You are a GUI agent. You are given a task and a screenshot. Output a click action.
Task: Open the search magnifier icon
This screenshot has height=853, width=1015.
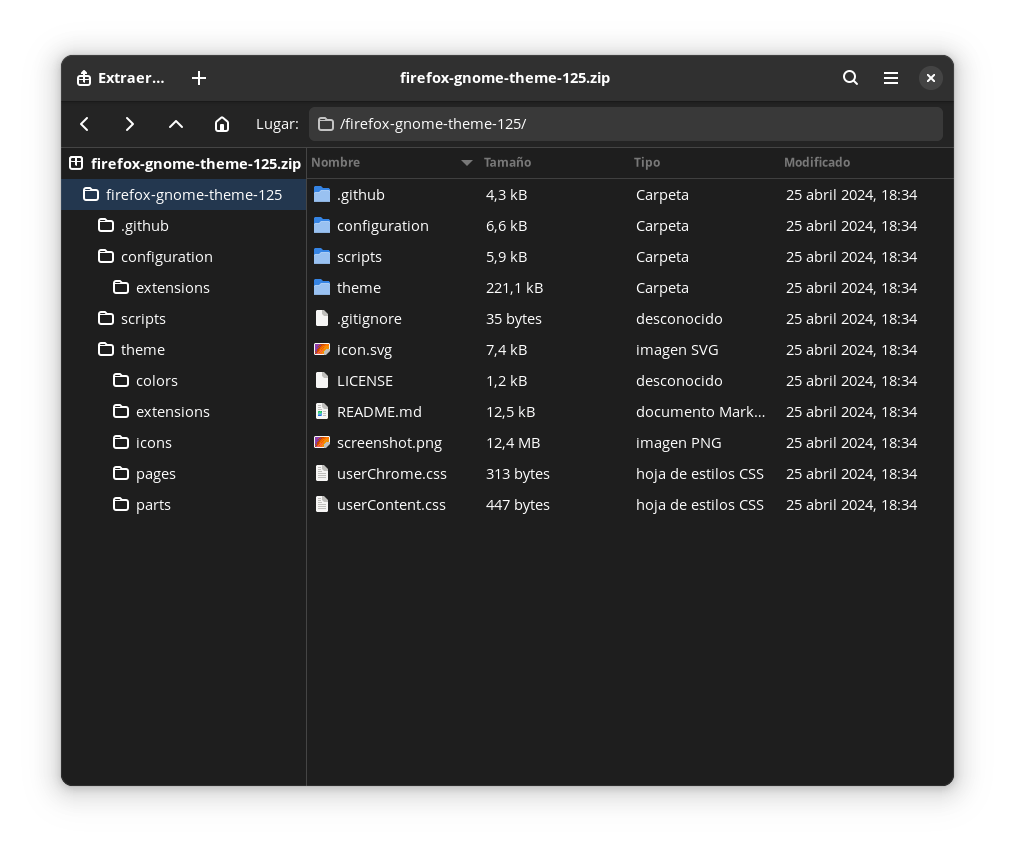(x=851, y=78)
